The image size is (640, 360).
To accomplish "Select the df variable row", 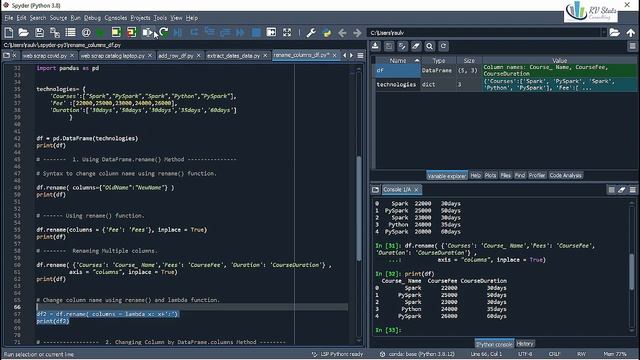I will click(506, 71).
